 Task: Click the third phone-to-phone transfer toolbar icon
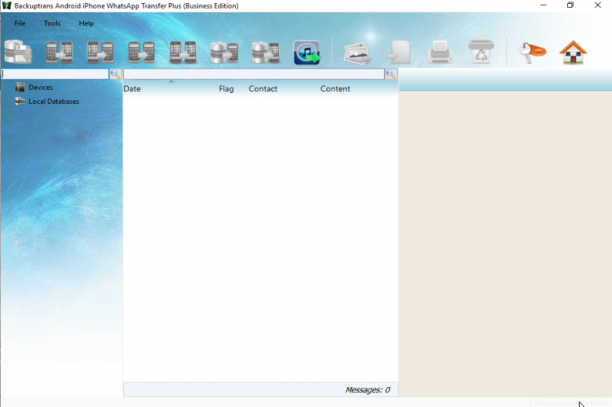(x=141, y=52)
